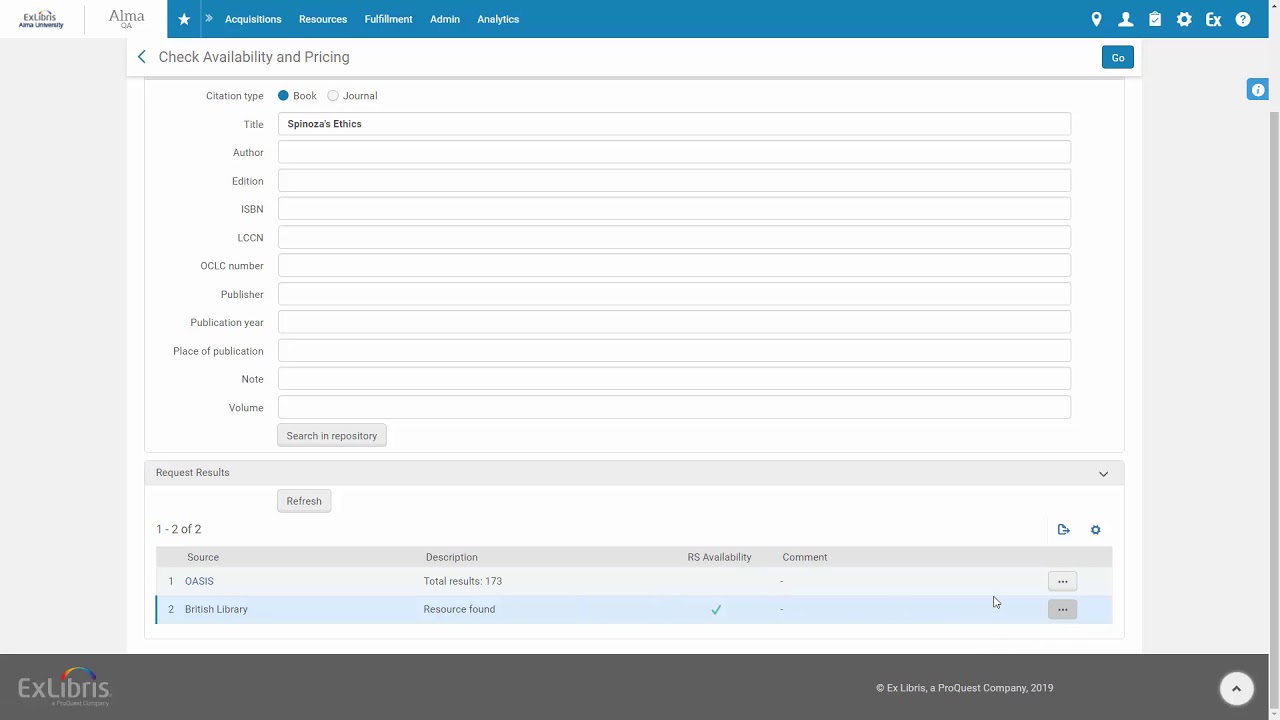Click the Publication year input field
The width and height of the screenshot is (1280, 720).
coord(674,322)
